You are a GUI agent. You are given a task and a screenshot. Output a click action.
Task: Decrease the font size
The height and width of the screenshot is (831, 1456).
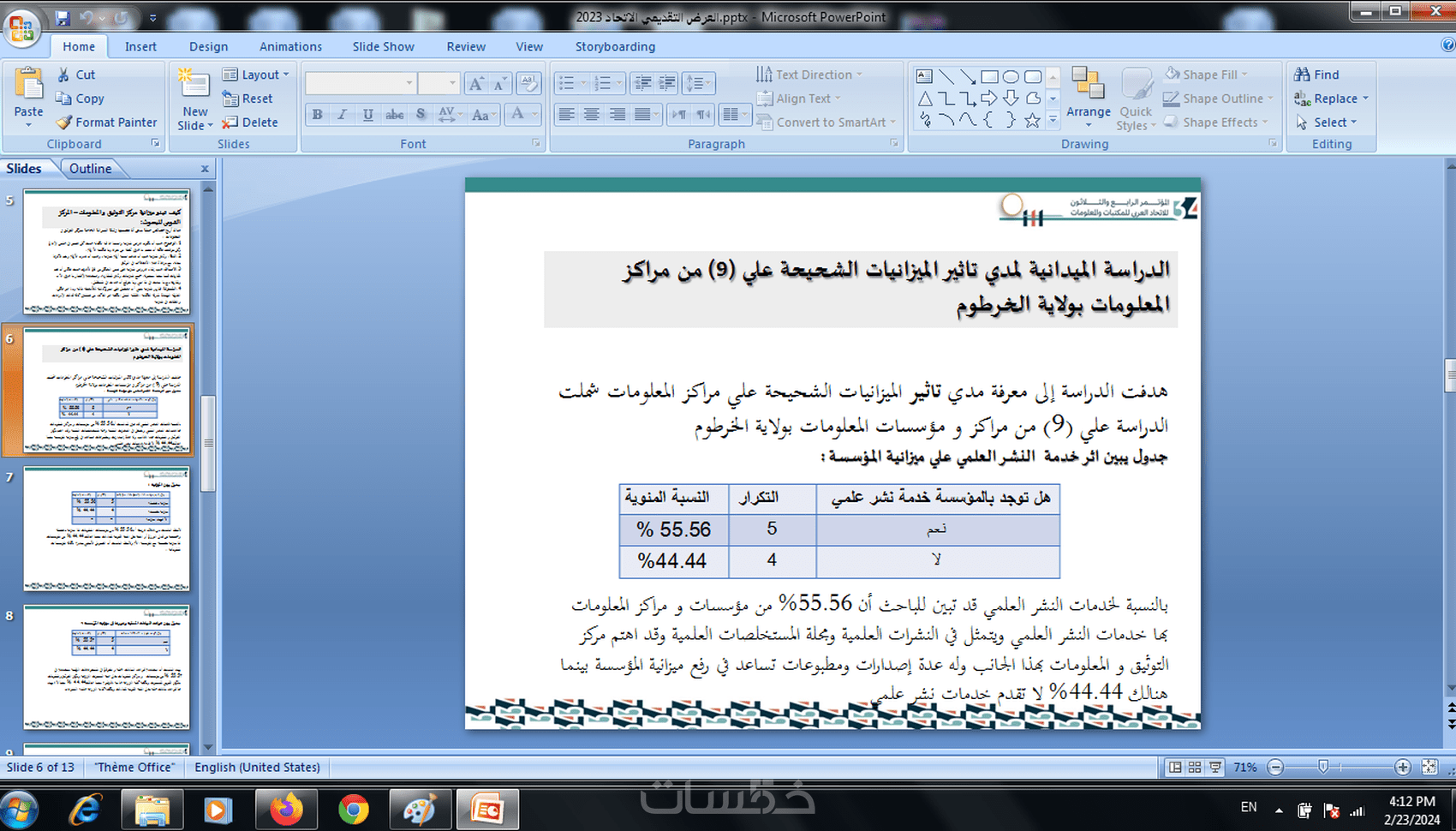pos(500,83)
